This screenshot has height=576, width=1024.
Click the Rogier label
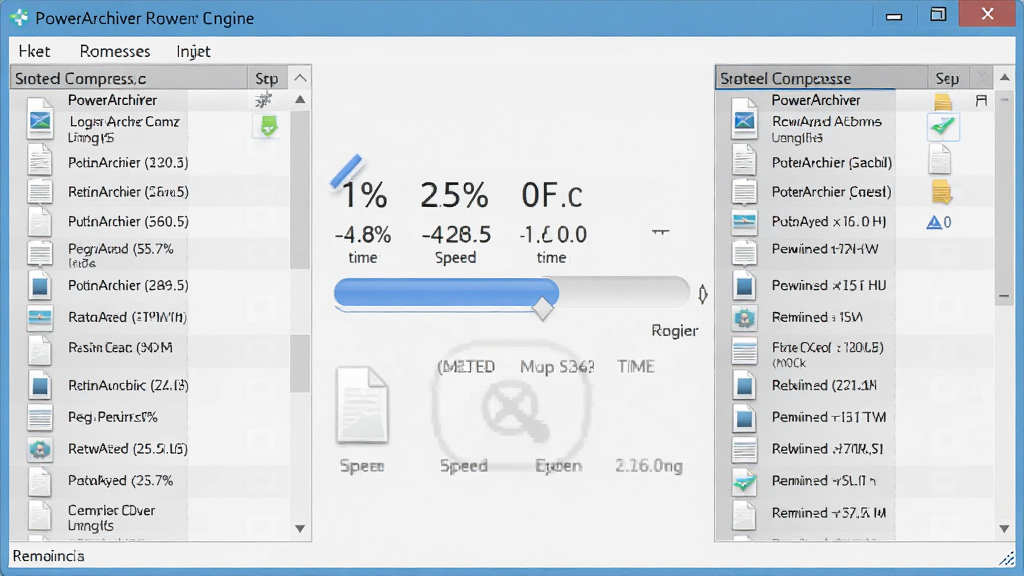click(x=675, y=330)
